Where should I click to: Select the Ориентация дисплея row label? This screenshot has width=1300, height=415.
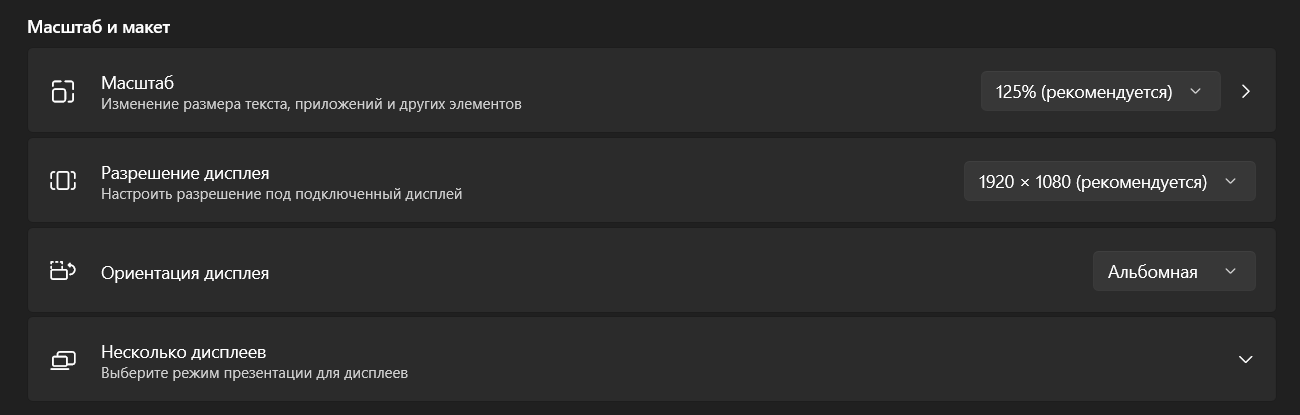(x=185, y=272)
